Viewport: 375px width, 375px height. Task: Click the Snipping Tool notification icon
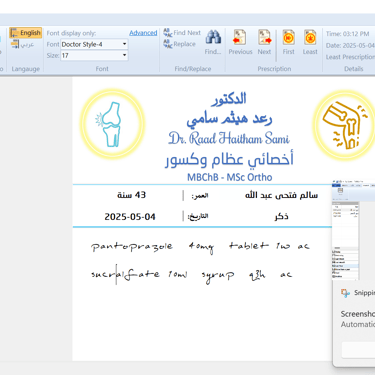tap(345, 293)
